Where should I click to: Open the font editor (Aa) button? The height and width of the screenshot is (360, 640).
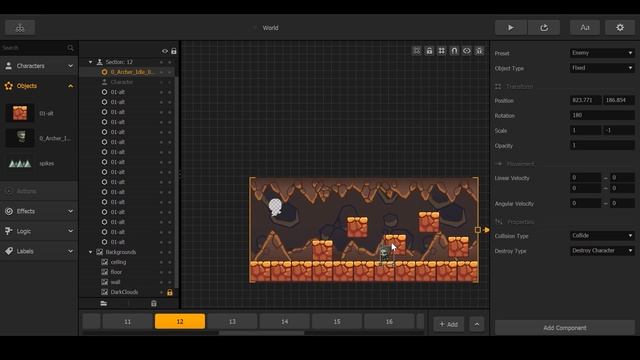click(585, 28)
